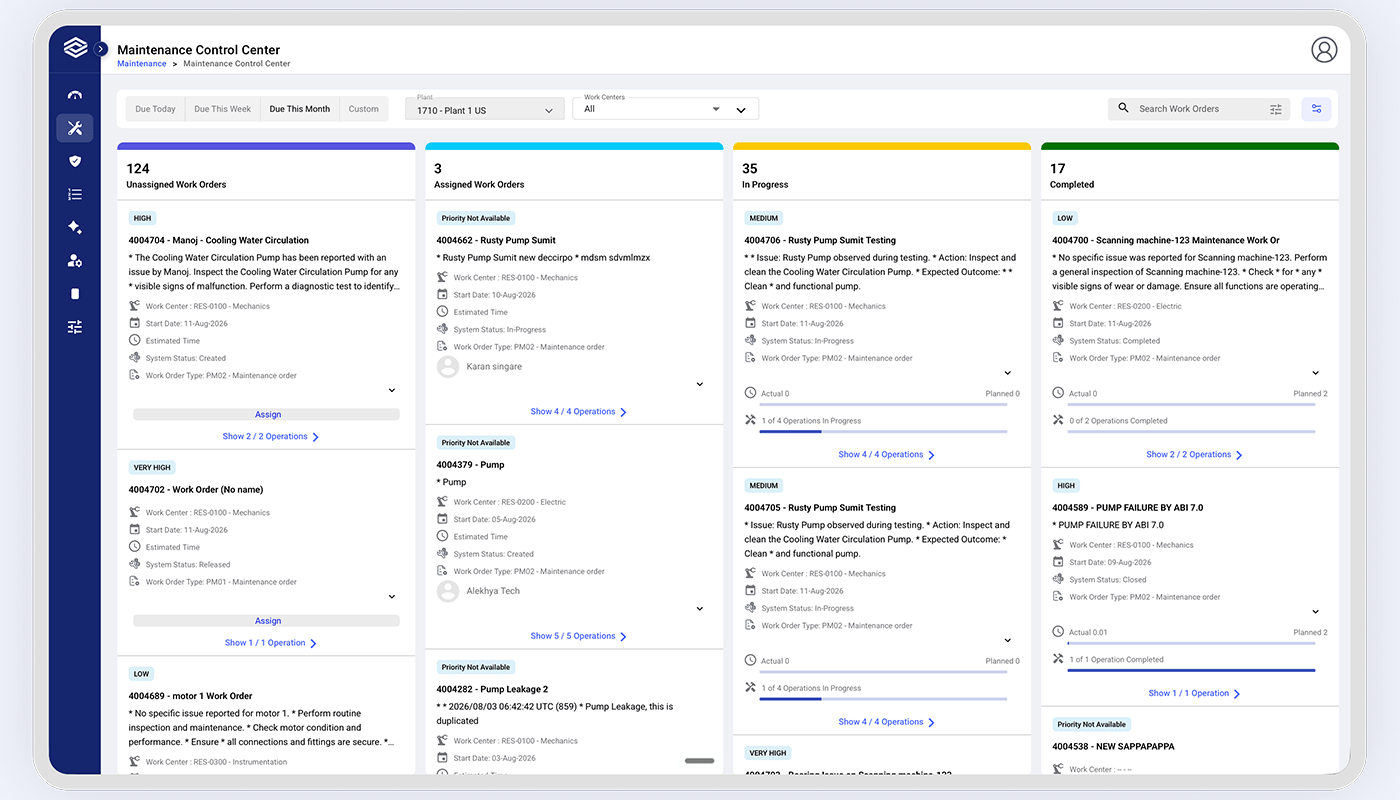Open the database cylinder icon in sidebar
The width and height of the screenshot is (1400, 800).
[75, 294]
